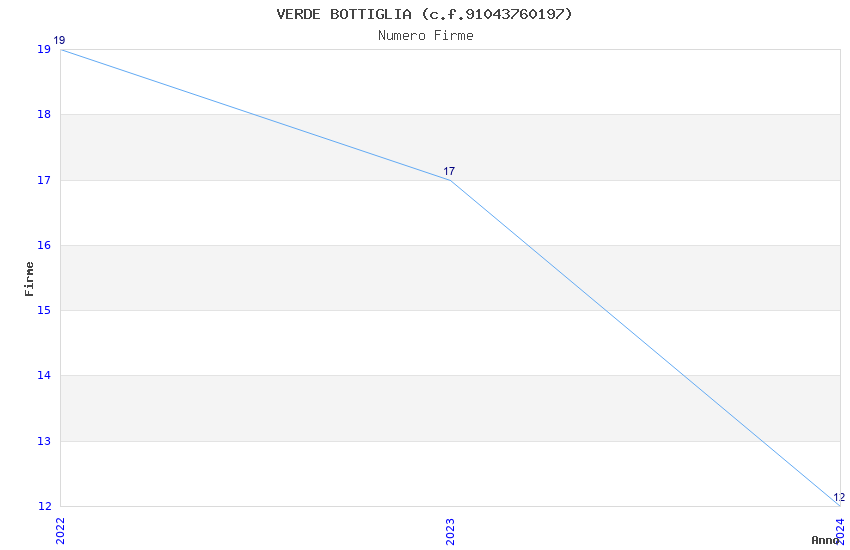
Task: Click the y-axis tick value 14
Action: [44, 376]
